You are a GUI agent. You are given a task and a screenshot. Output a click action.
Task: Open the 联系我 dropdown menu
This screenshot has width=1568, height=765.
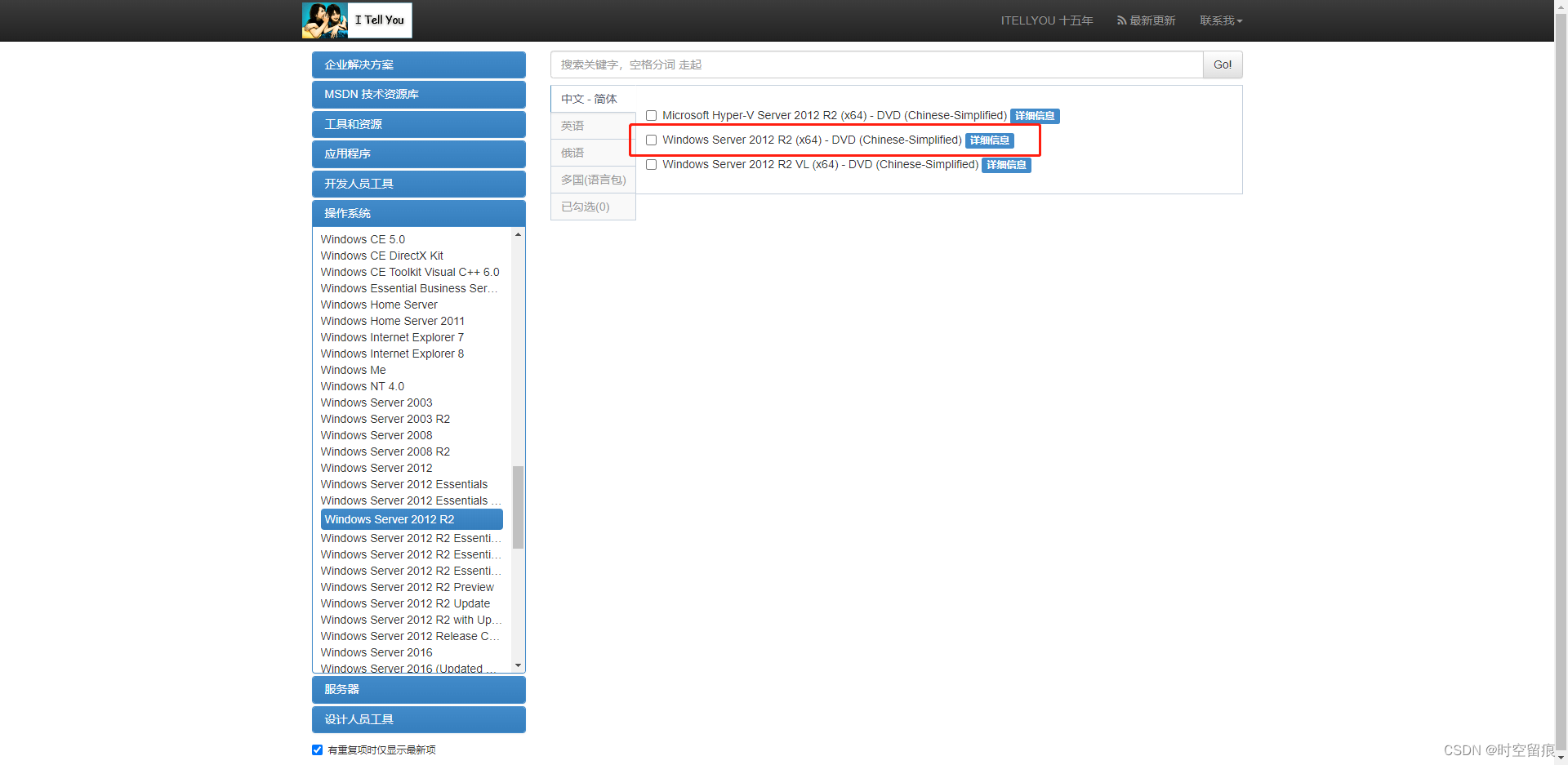tap(1220, 20)
